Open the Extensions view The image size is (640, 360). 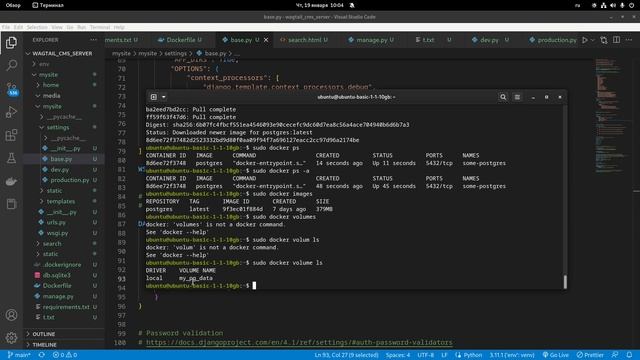[x=11, y=135]
